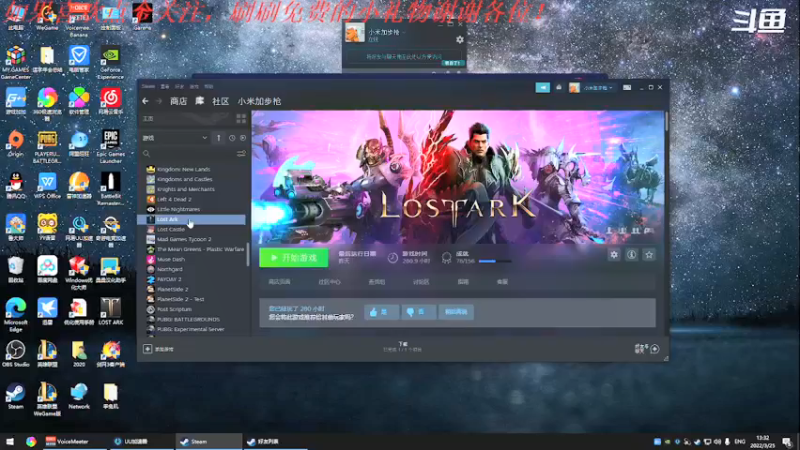The image size is (800, 450).
Task: Select Left 4 Dead 2 in game list
Action: tap(174, 199)
